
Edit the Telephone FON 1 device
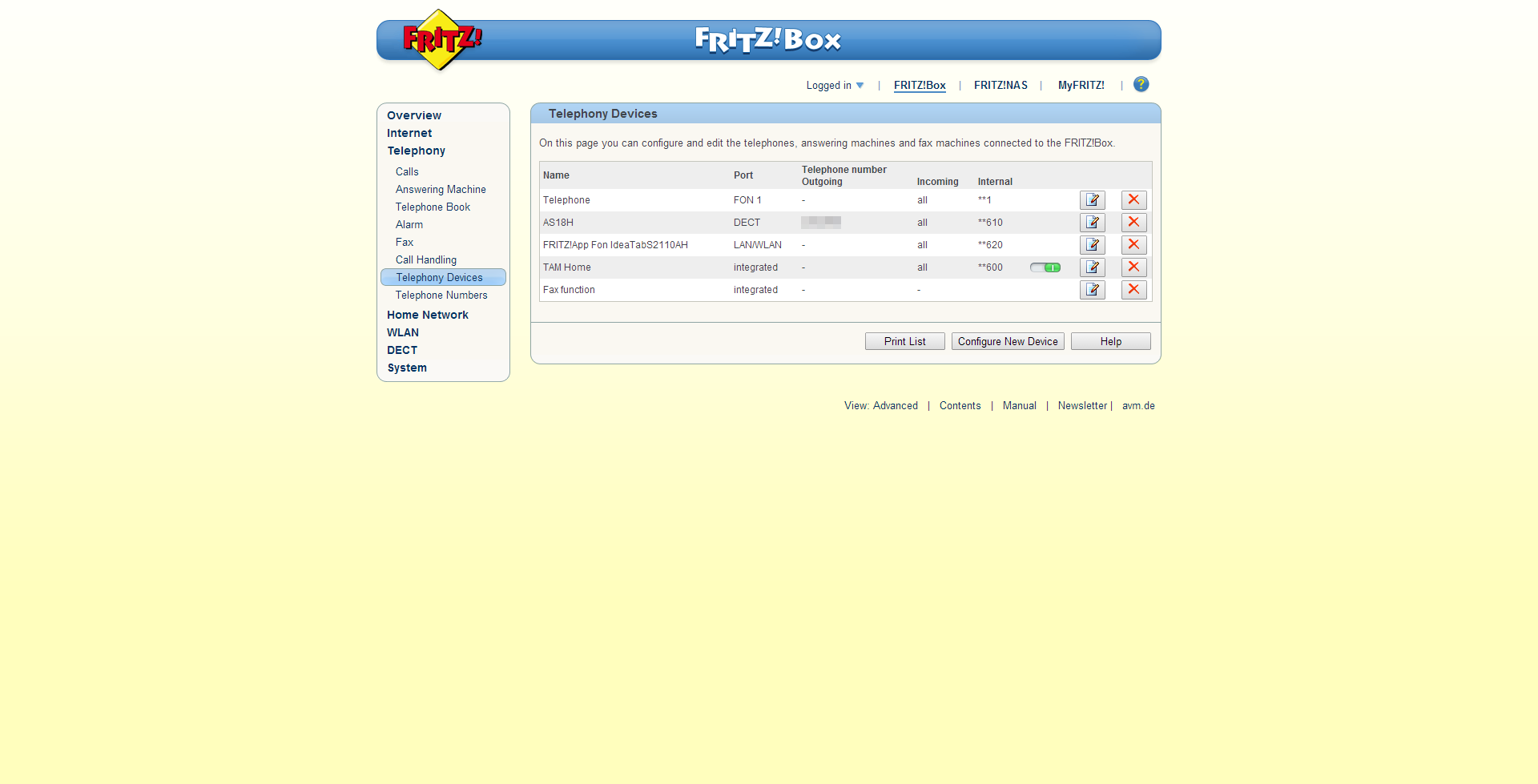(1093, 200)
